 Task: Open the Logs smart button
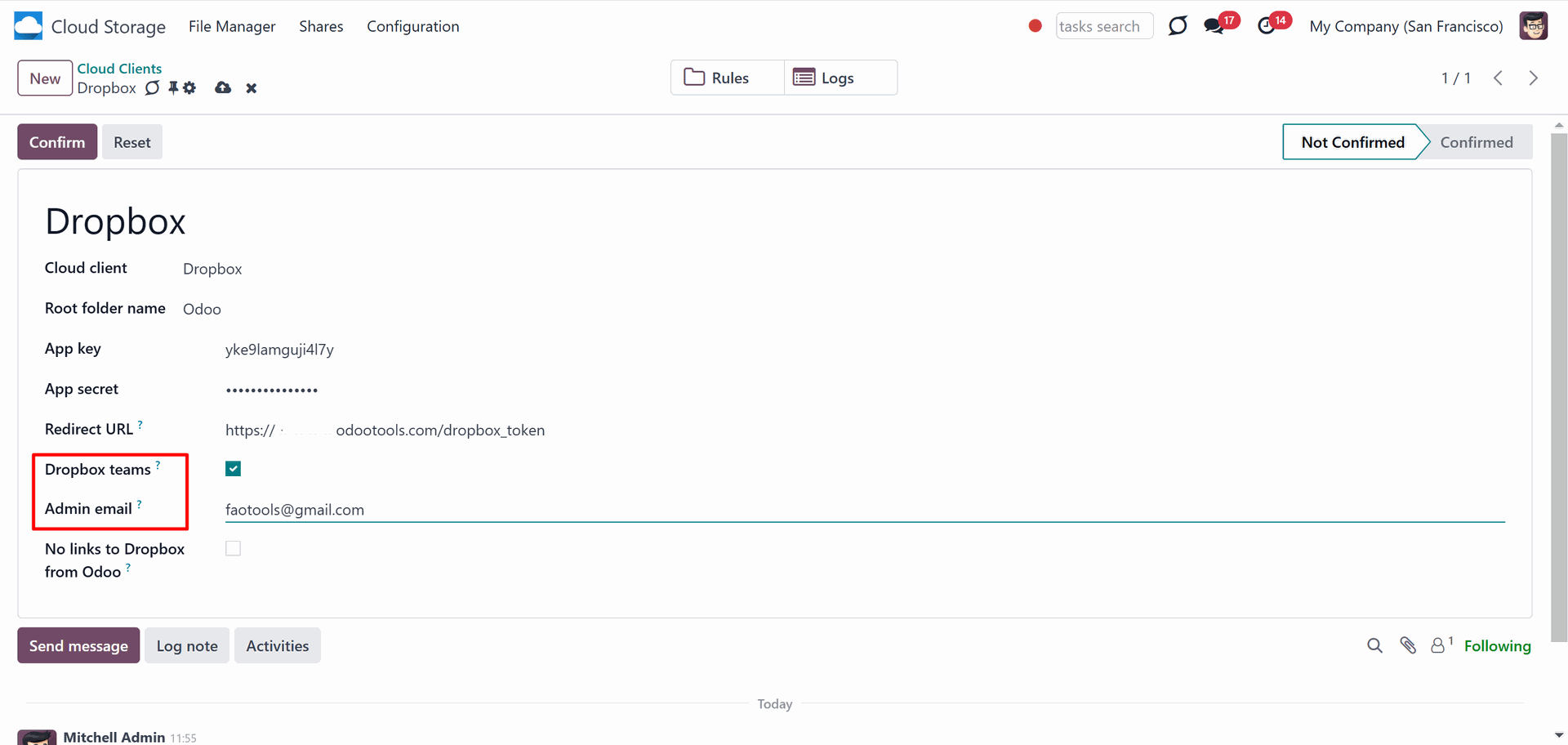tap(840, 78)
